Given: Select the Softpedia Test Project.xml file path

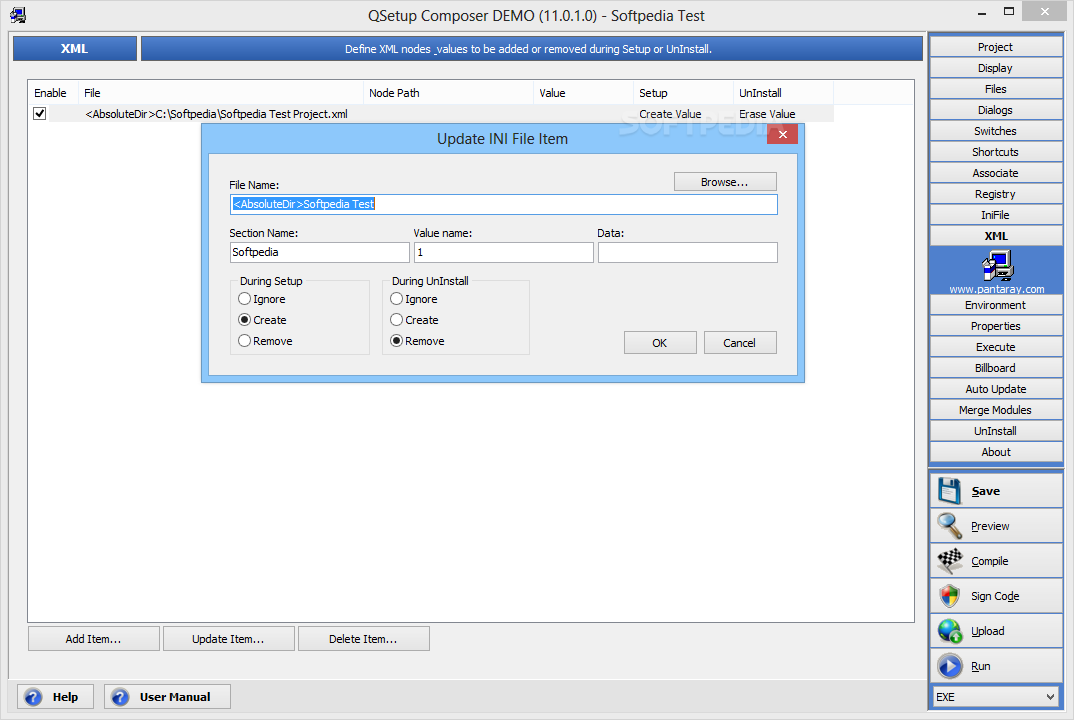Looking at the screenshot, I should pos(216,114).
